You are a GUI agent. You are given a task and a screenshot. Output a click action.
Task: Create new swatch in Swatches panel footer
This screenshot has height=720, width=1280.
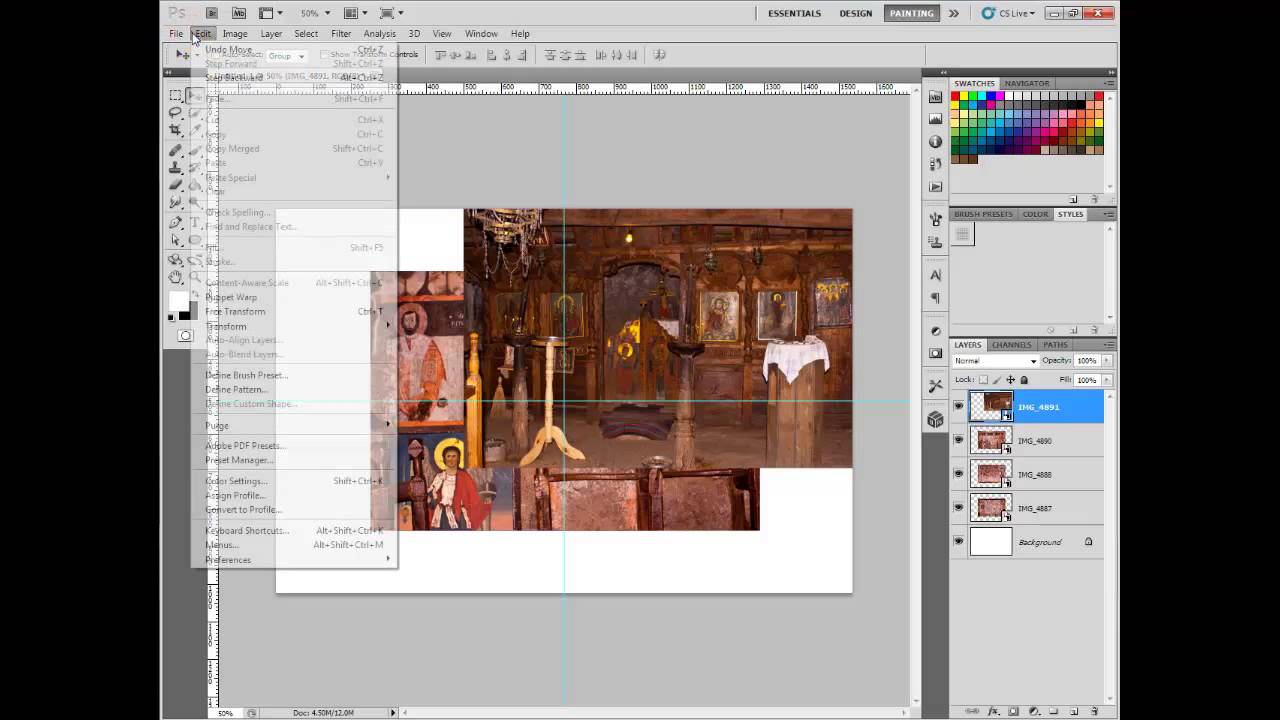click(x=1074, y=200)
